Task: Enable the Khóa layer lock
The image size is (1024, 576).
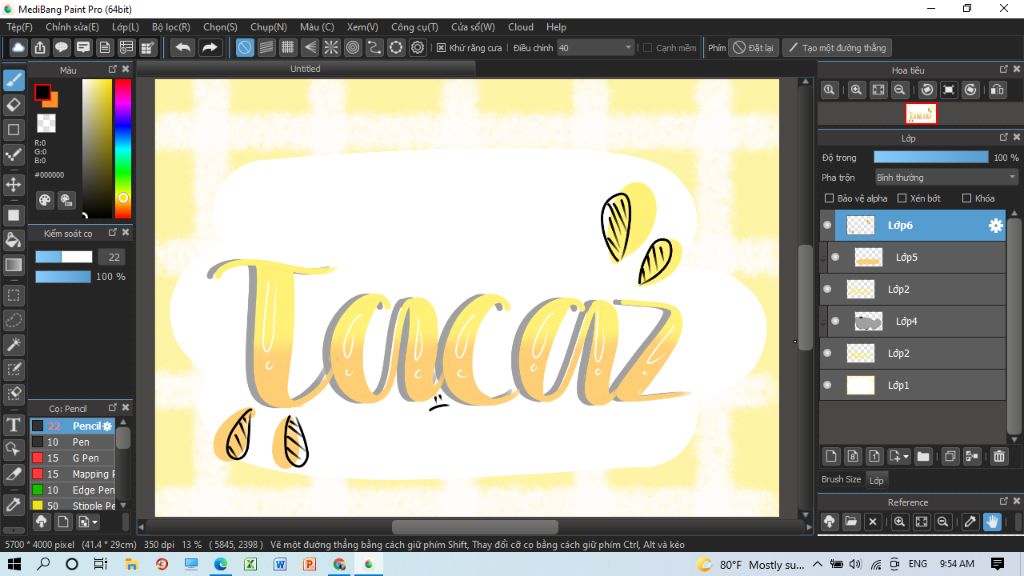Action: coord(967,198)
